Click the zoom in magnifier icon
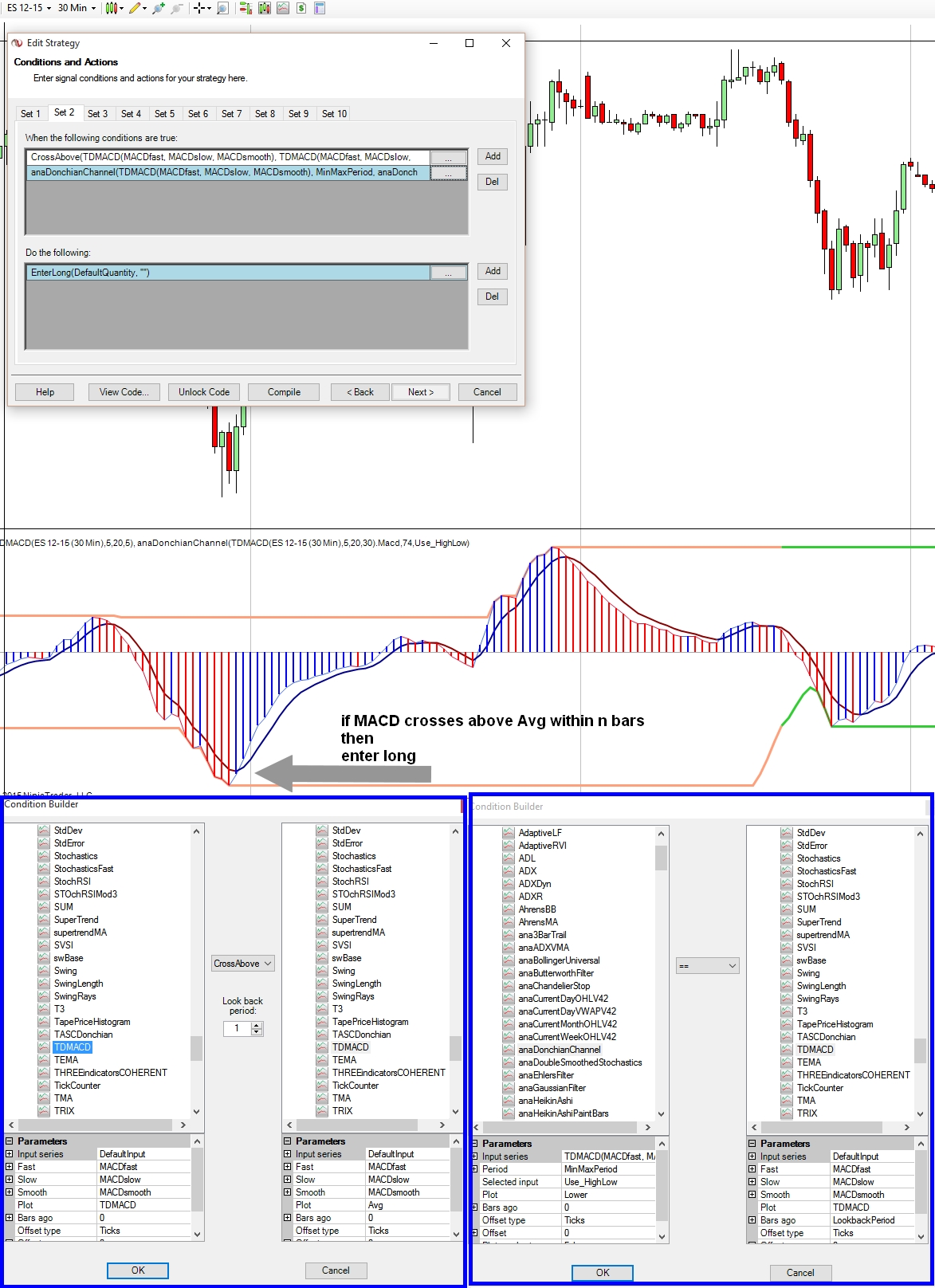The height and width of the screenshot is (1288, 935). 159,8
